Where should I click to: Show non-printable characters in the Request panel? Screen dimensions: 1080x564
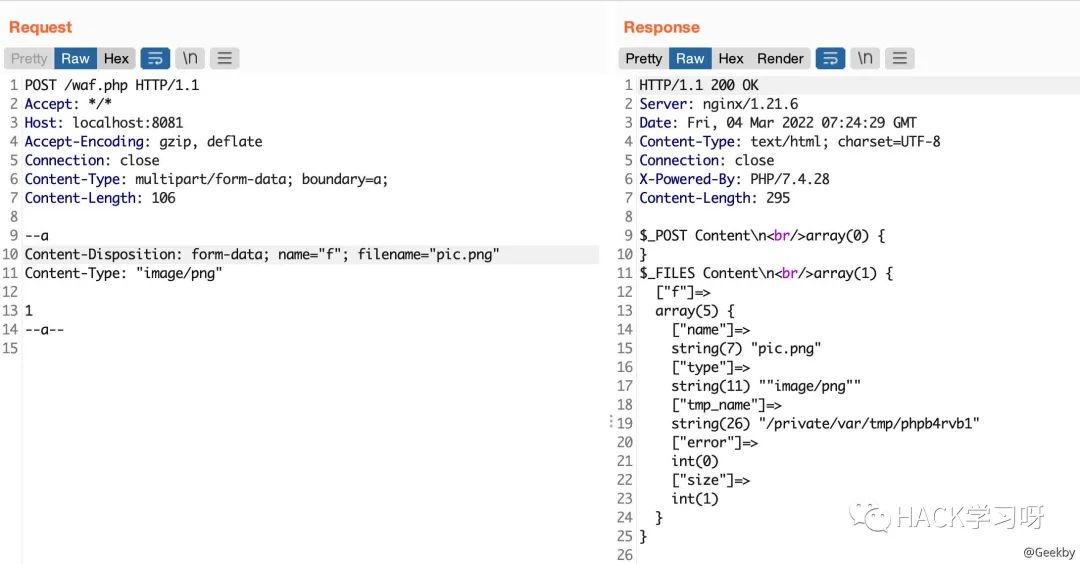[x=190, y=58]
